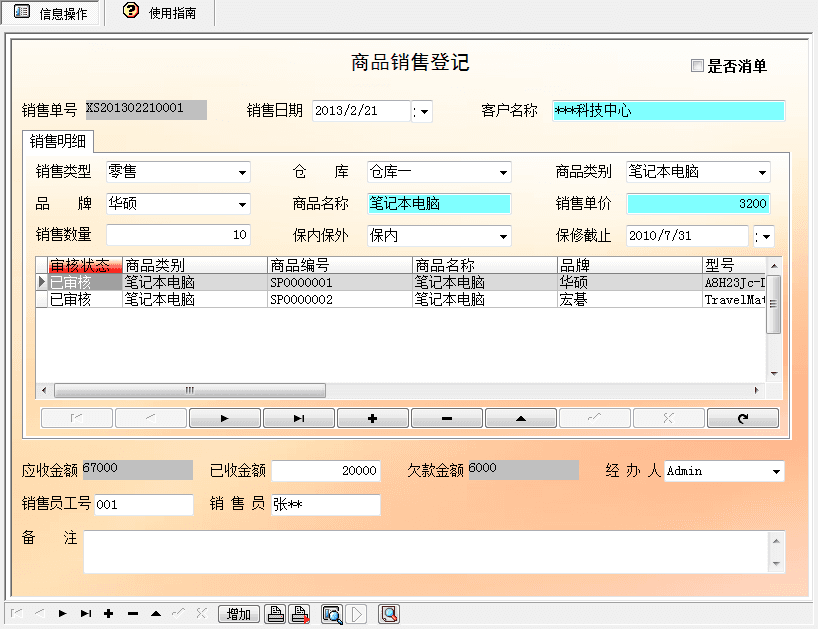Click refresh icon in detail navigator
The width and height of the screenshot is (818, 629).
click(x=743, y=418)
